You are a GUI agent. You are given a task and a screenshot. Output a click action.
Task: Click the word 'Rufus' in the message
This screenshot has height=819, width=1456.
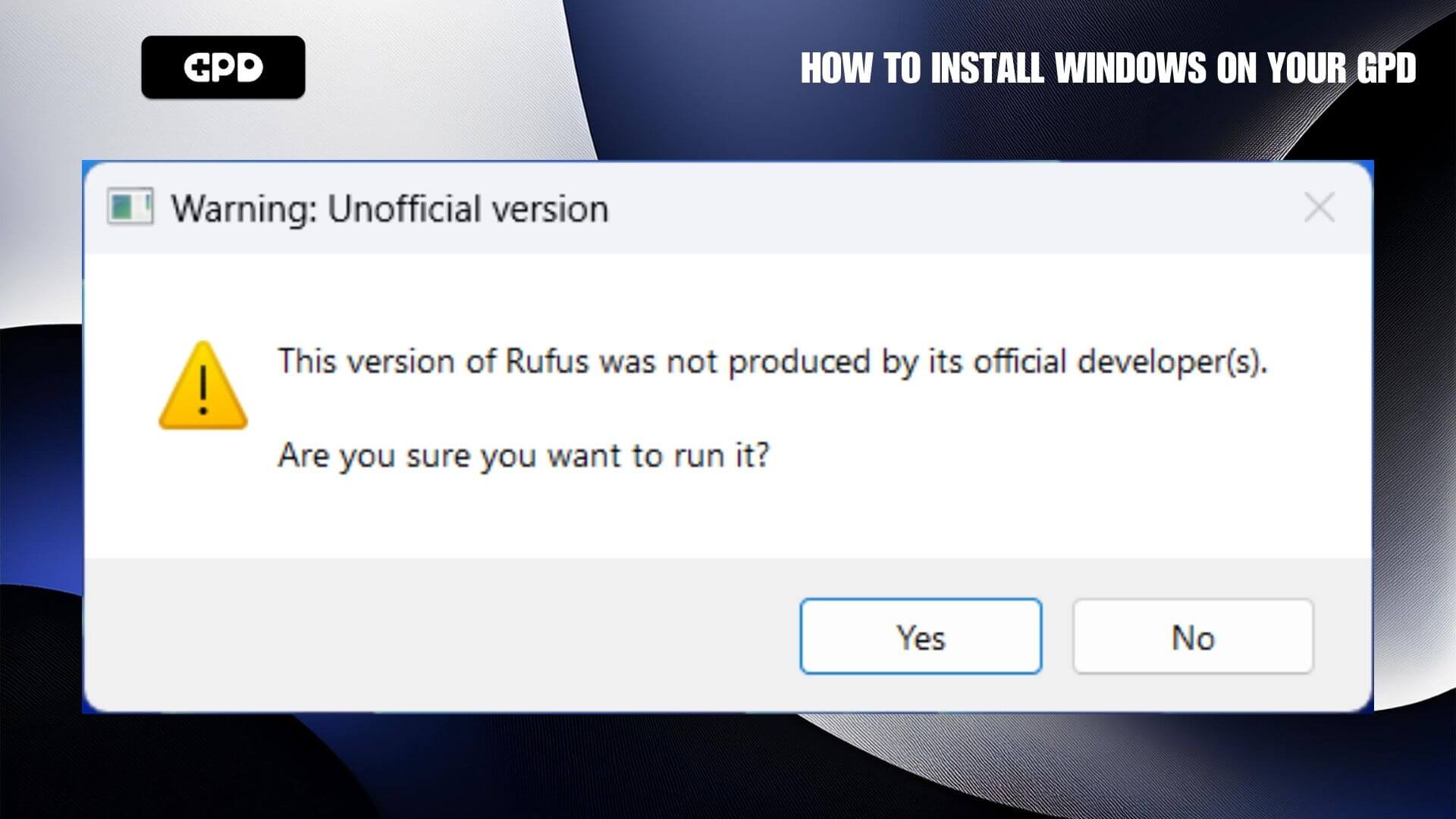pyautogui.click(x=547, y=362)
